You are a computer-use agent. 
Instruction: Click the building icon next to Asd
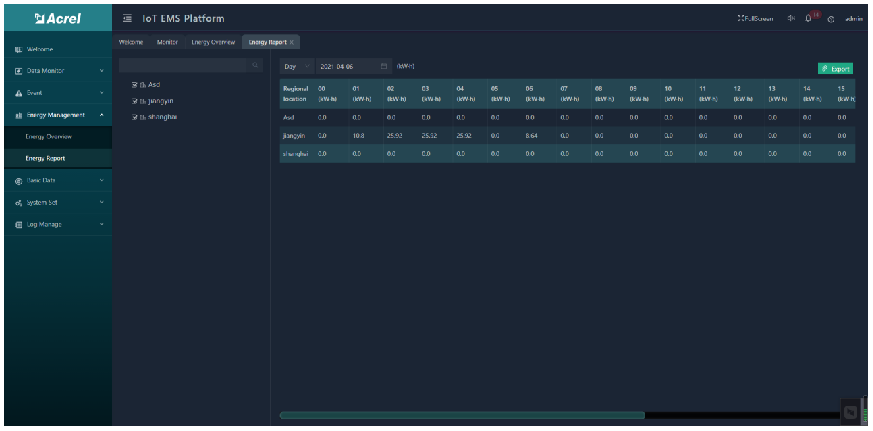[x=143, y=85]
